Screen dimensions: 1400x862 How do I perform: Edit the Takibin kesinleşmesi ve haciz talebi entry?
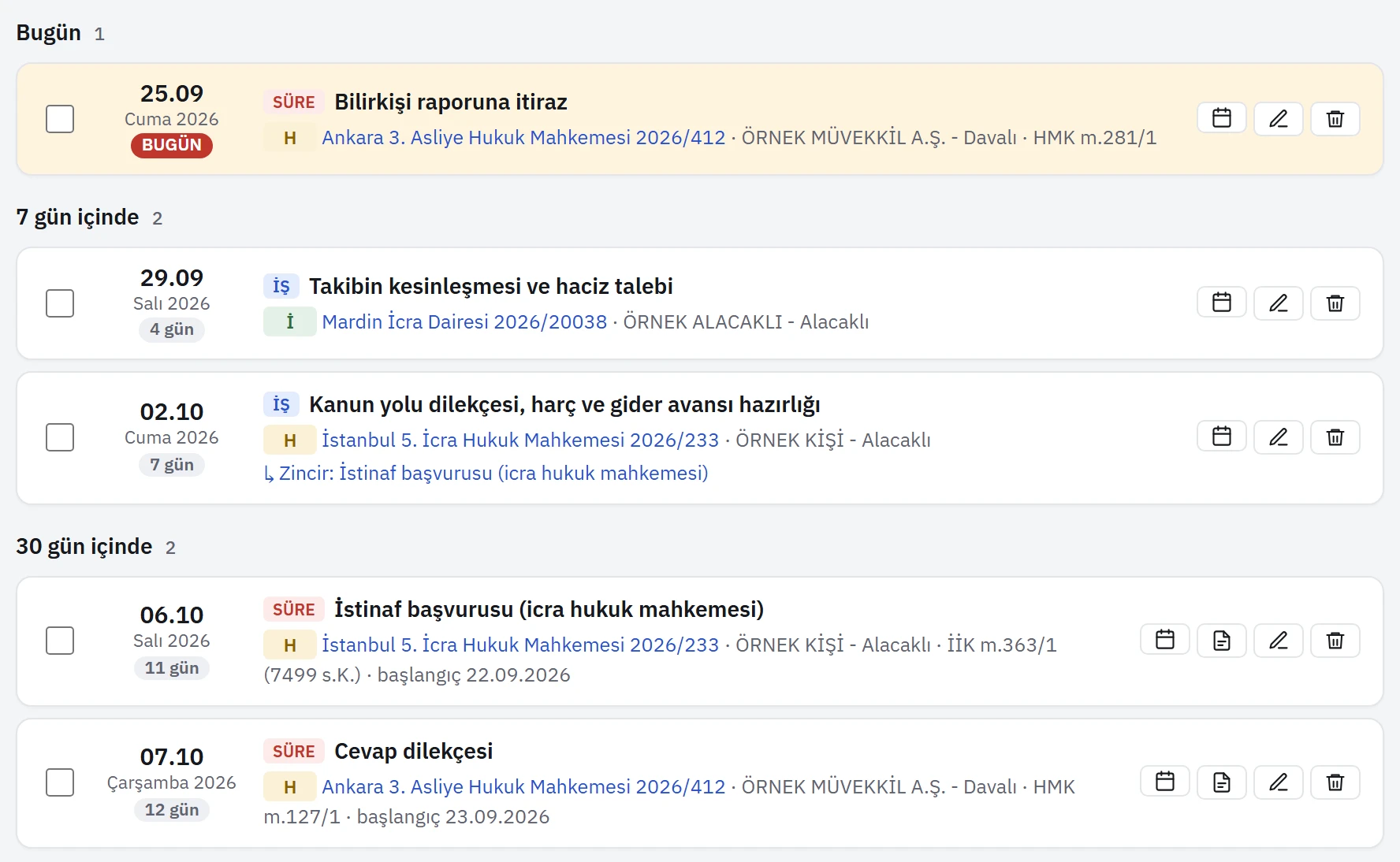pyautogui.click(x=1278, y=303)
